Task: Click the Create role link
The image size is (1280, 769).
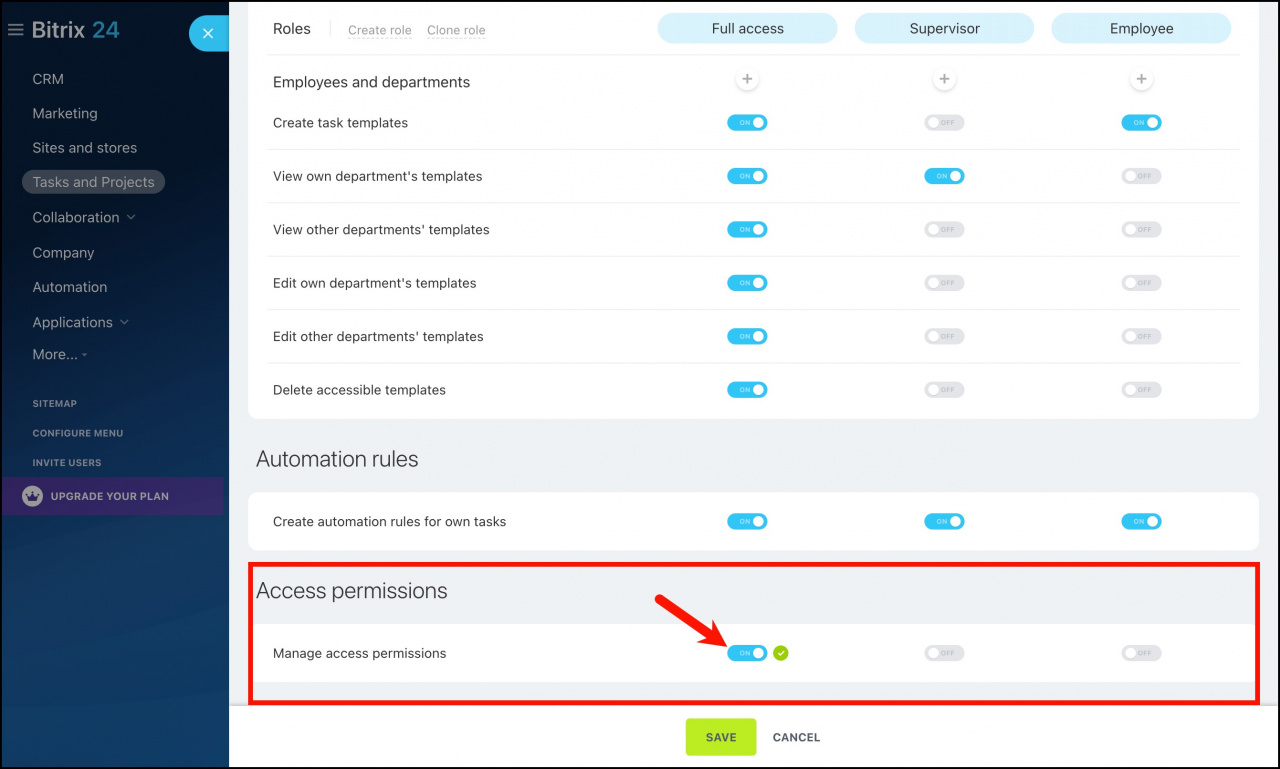Action: [380, 30]
